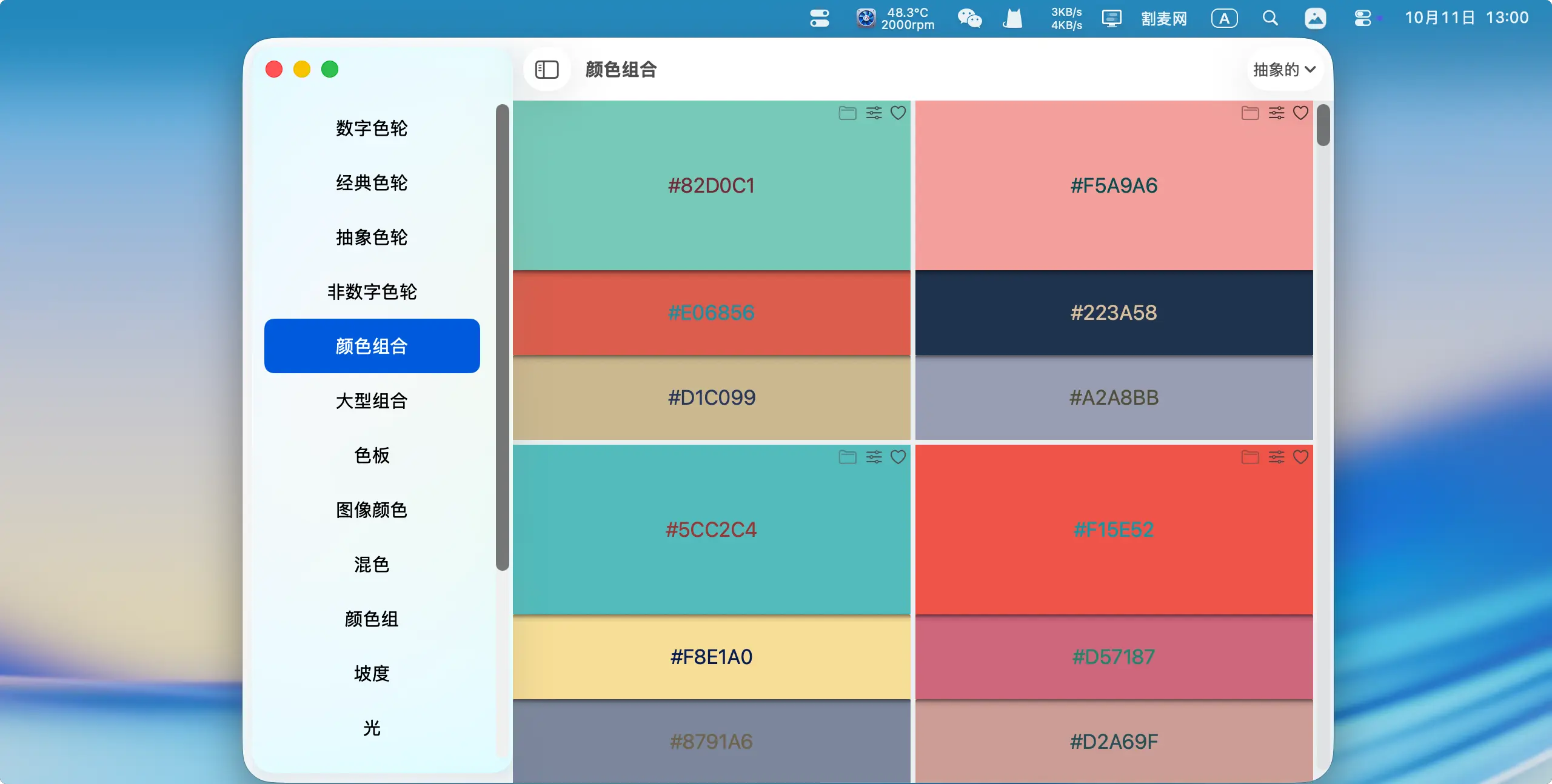The width and height of the screenshot is (1552, 784).
Task: Open Control Center in menu bar
Action: (1363, 18)
